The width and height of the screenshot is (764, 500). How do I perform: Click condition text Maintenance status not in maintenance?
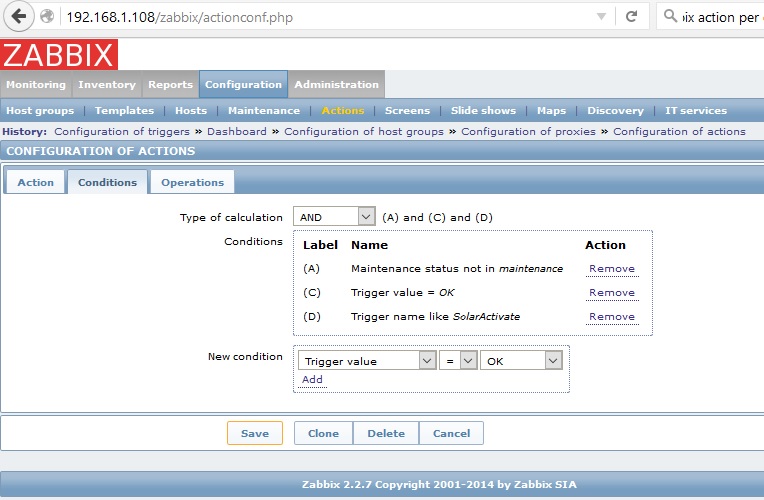[457, 269]
